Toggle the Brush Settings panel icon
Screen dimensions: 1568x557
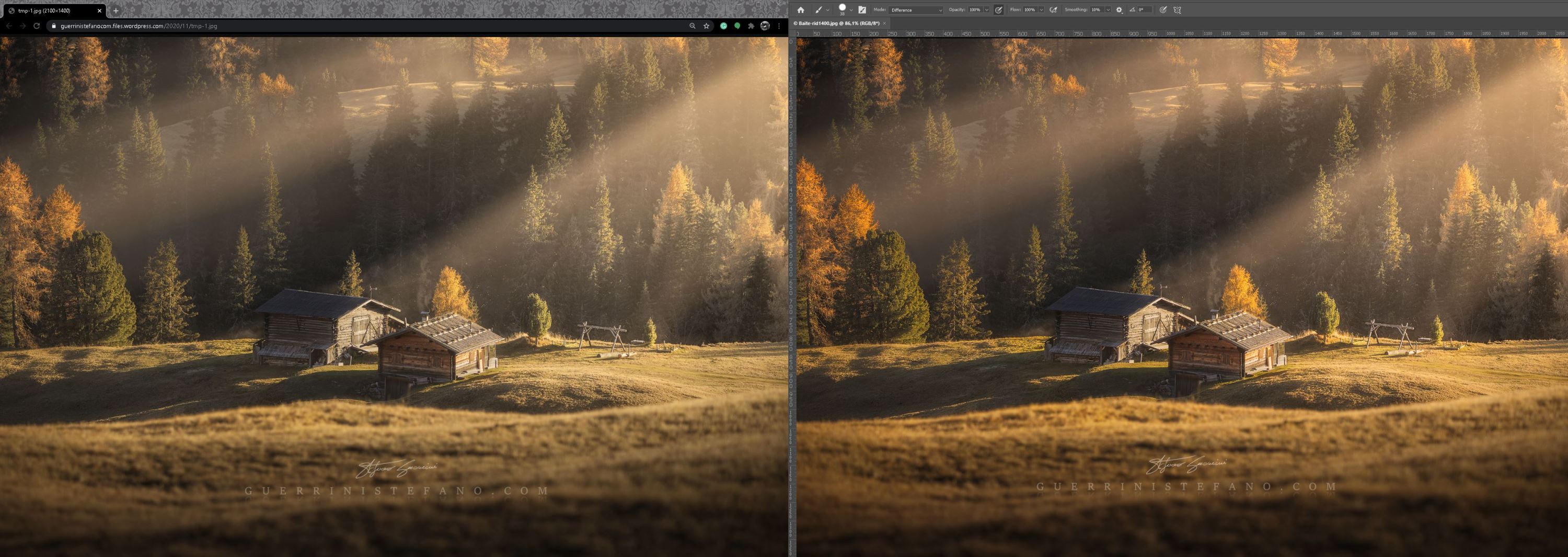click(x=862, y=10)
